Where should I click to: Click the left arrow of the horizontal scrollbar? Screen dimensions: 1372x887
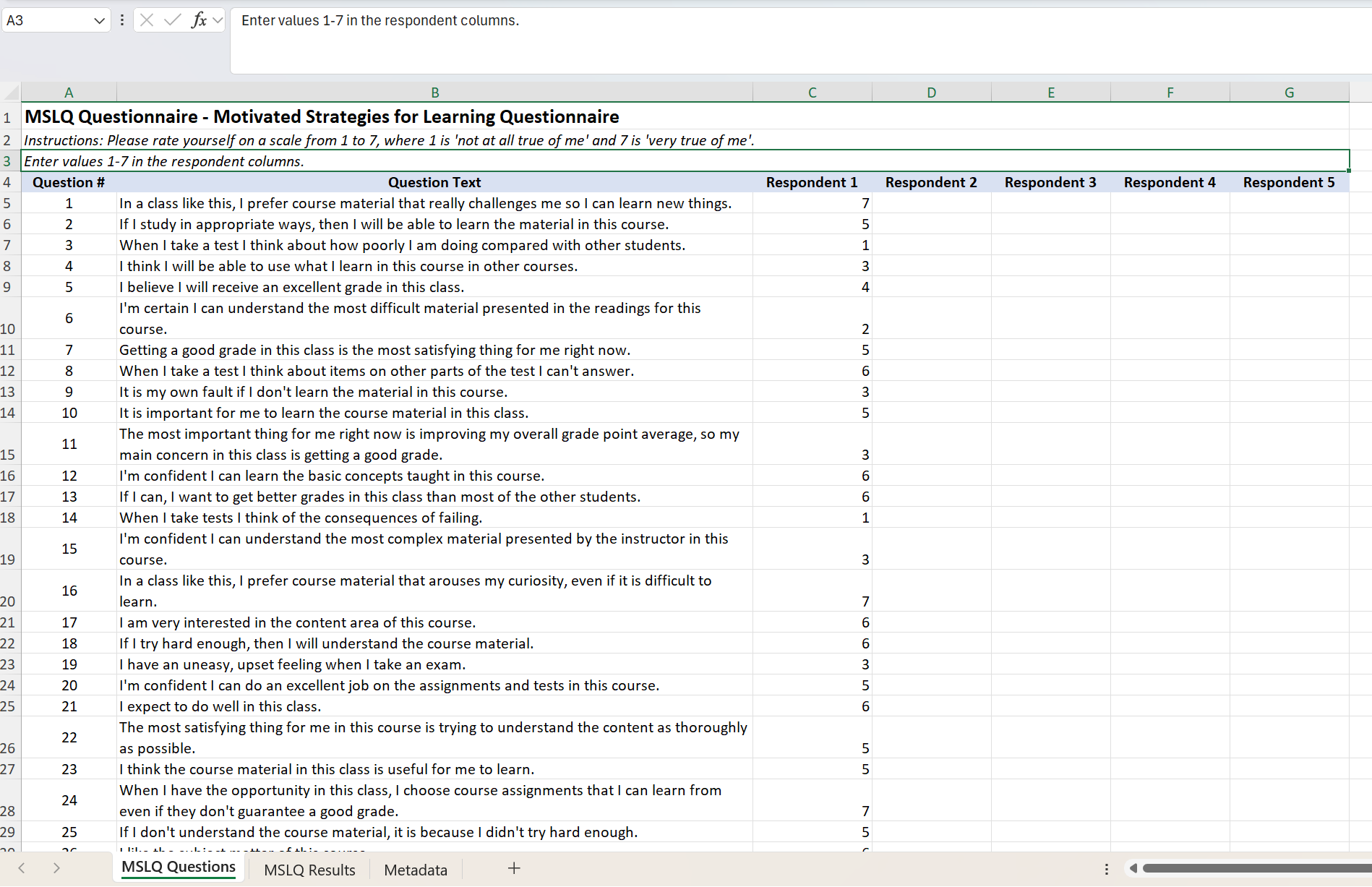click(x=1135, y=868)
